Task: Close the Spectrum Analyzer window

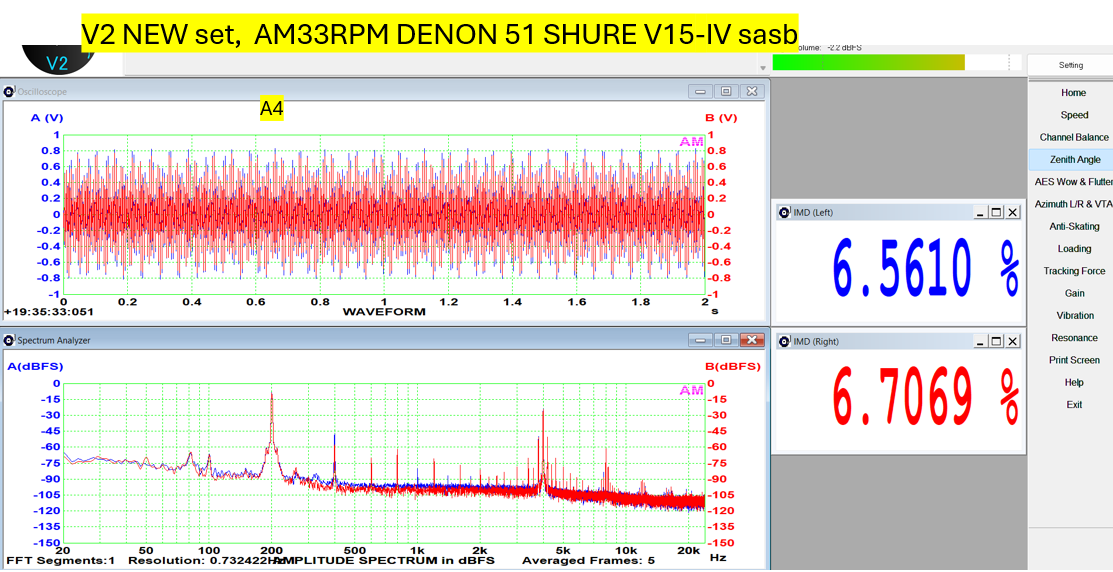Action: pos(752,340)
